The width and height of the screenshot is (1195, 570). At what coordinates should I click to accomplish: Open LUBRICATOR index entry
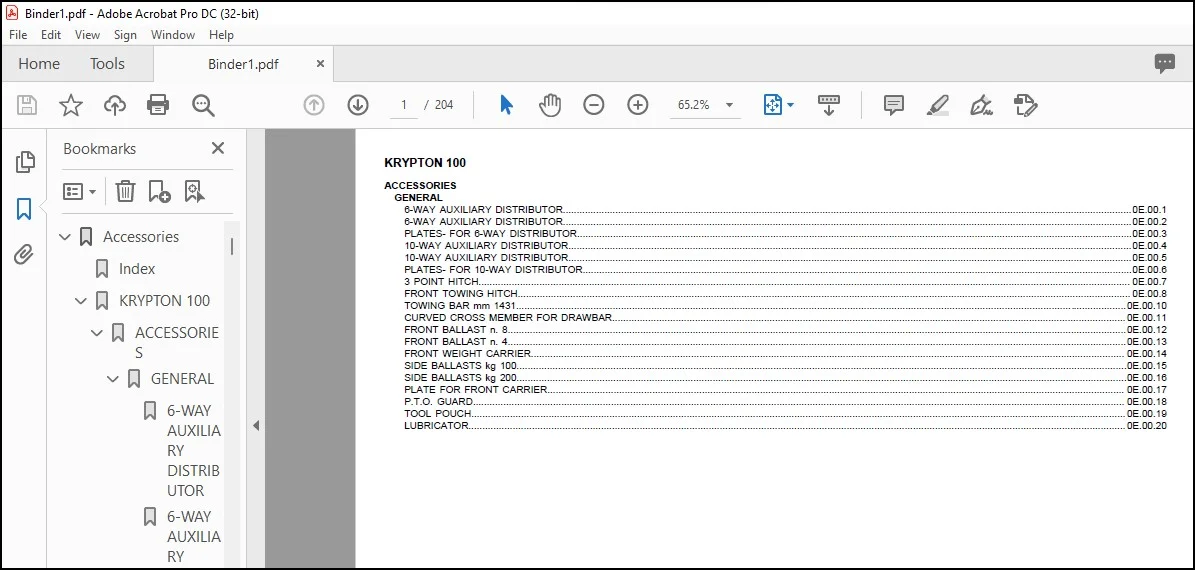pyautogui.click(x=785, y=426)
